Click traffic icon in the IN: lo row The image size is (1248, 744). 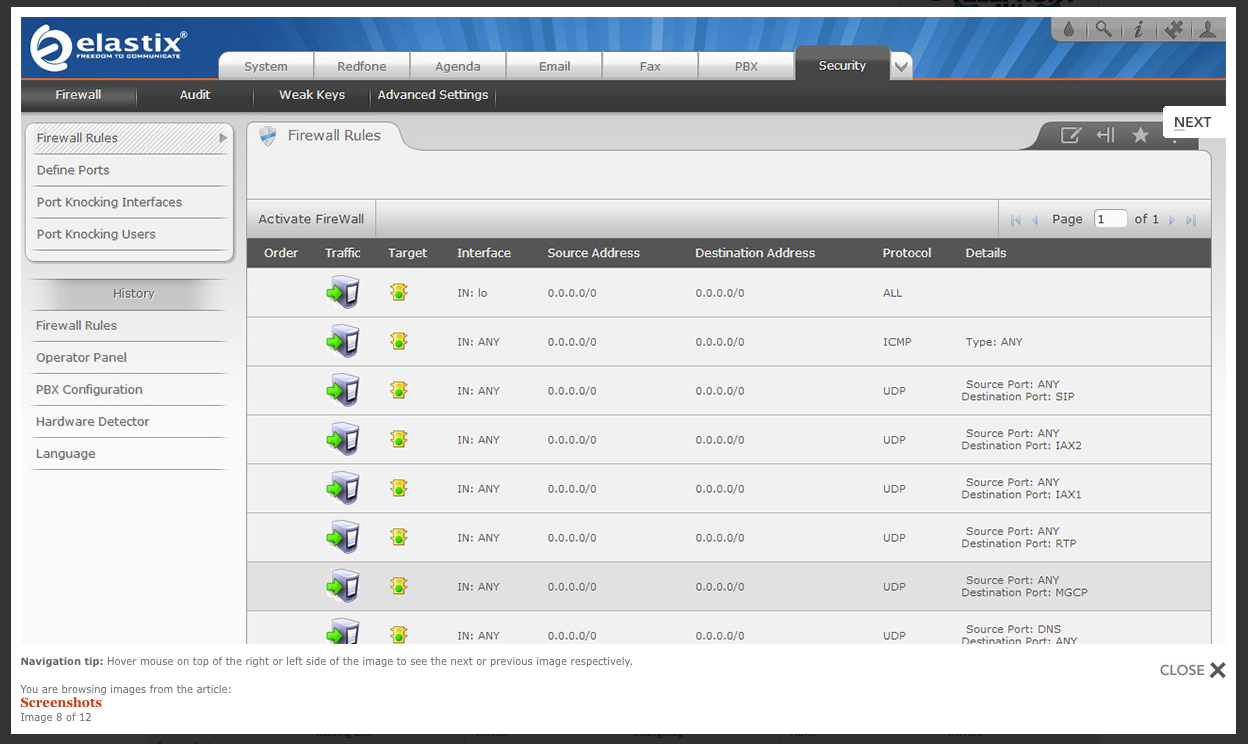point(343,293)
